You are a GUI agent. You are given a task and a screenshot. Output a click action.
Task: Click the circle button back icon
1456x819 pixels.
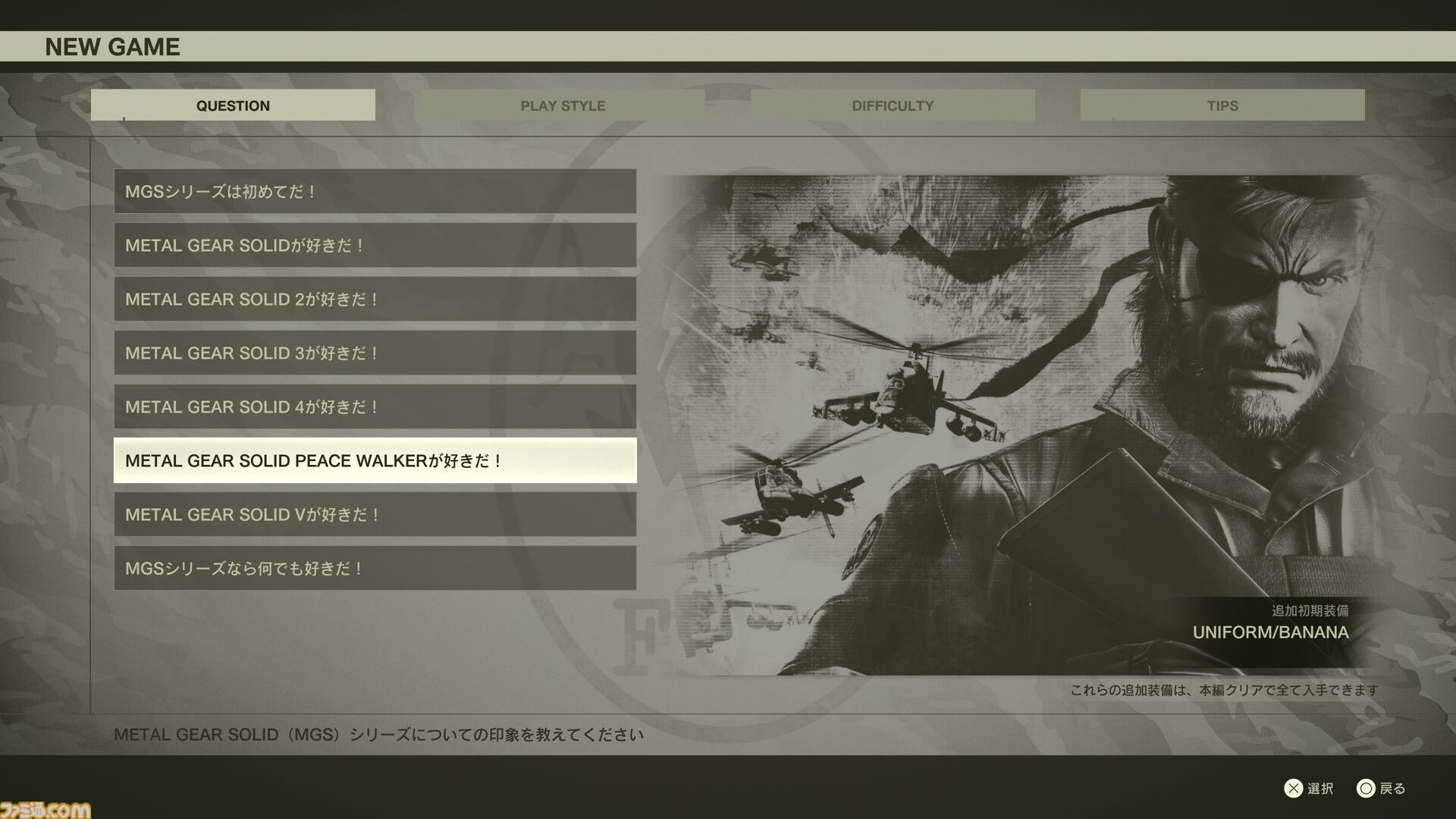[1366, 789]
